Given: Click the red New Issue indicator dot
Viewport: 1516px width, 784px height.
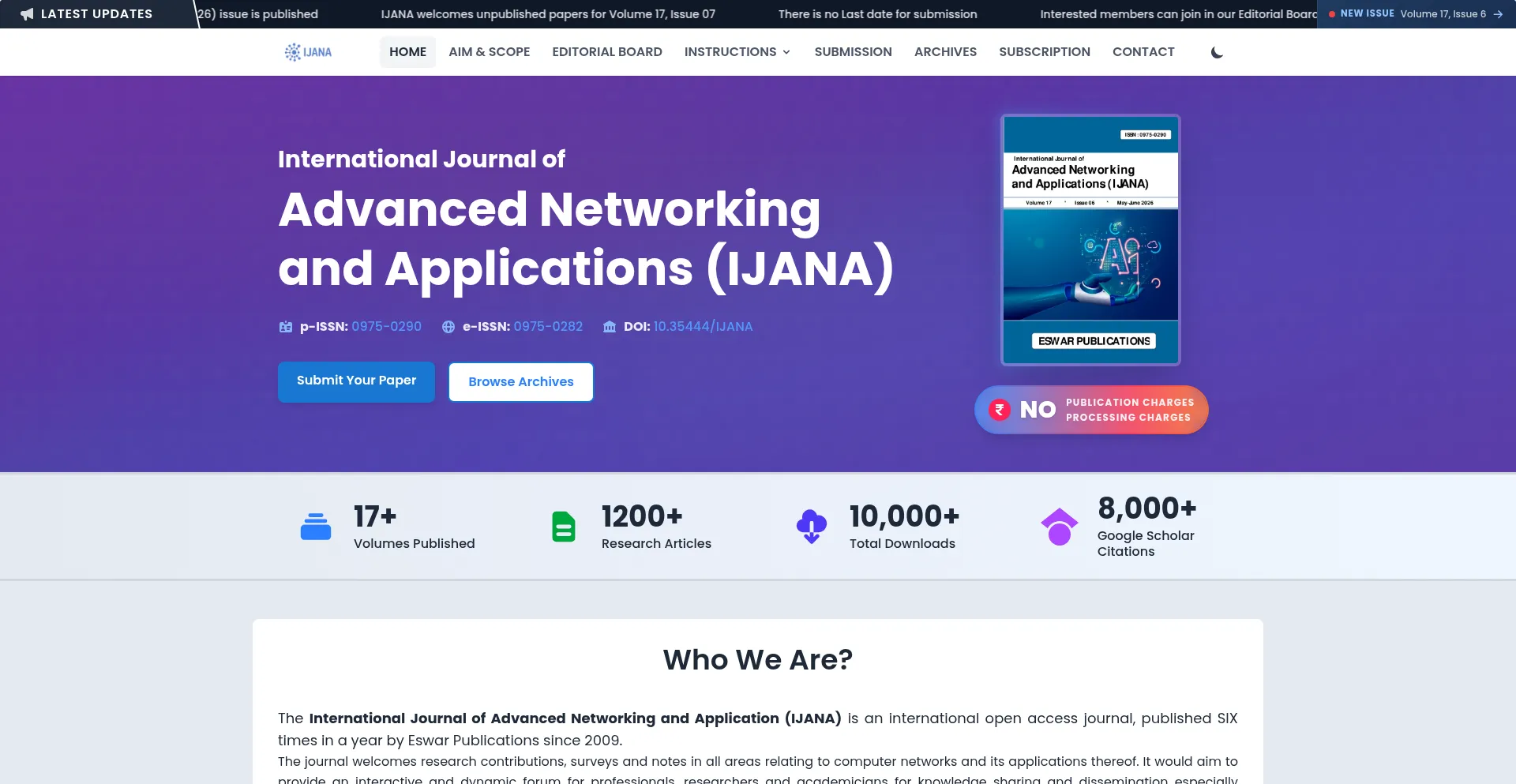Looking at the screenshot, I should tap(1332, 14).
